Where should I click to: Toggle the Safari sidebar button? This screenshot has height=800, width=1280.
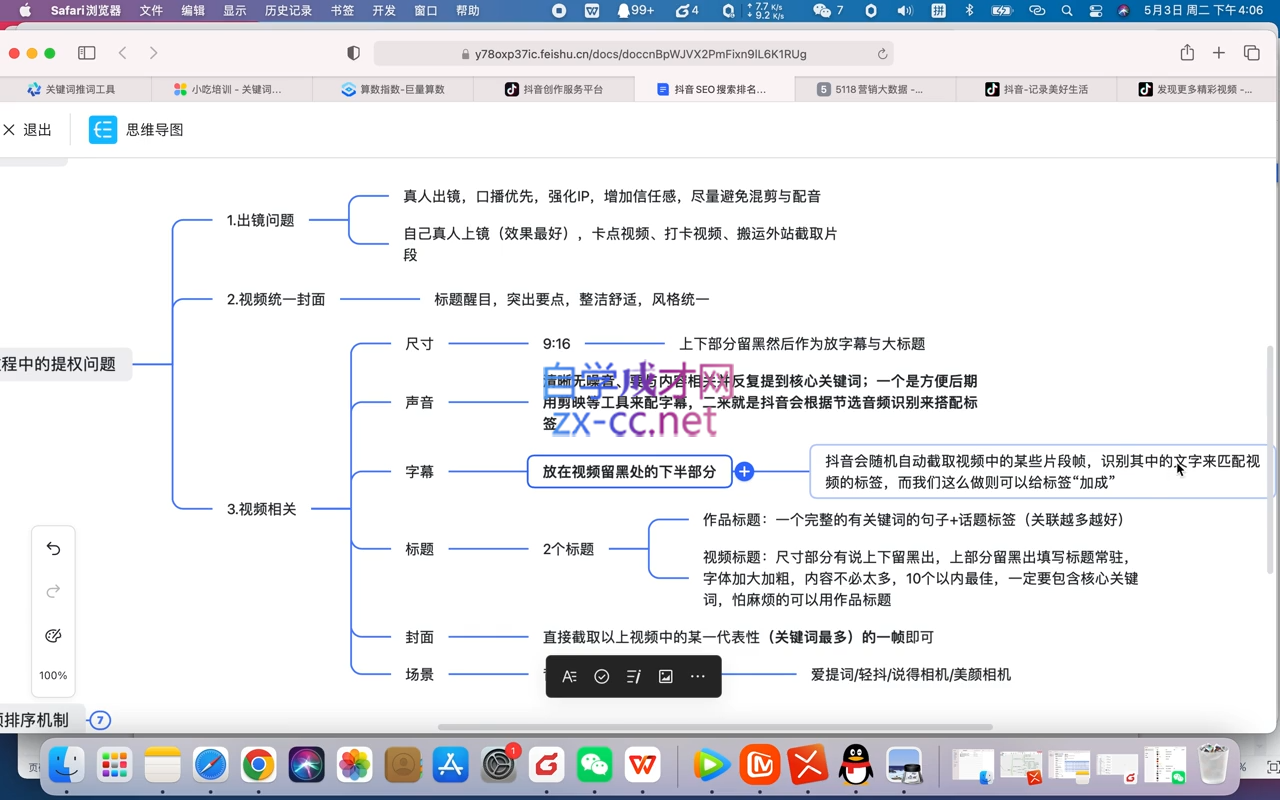pyautogui.click(x=87, y=53)
